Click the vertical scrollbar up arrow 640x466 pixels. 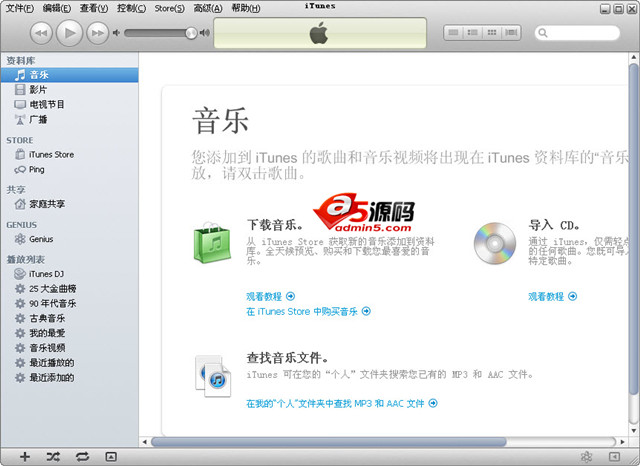tap(633, 57)
